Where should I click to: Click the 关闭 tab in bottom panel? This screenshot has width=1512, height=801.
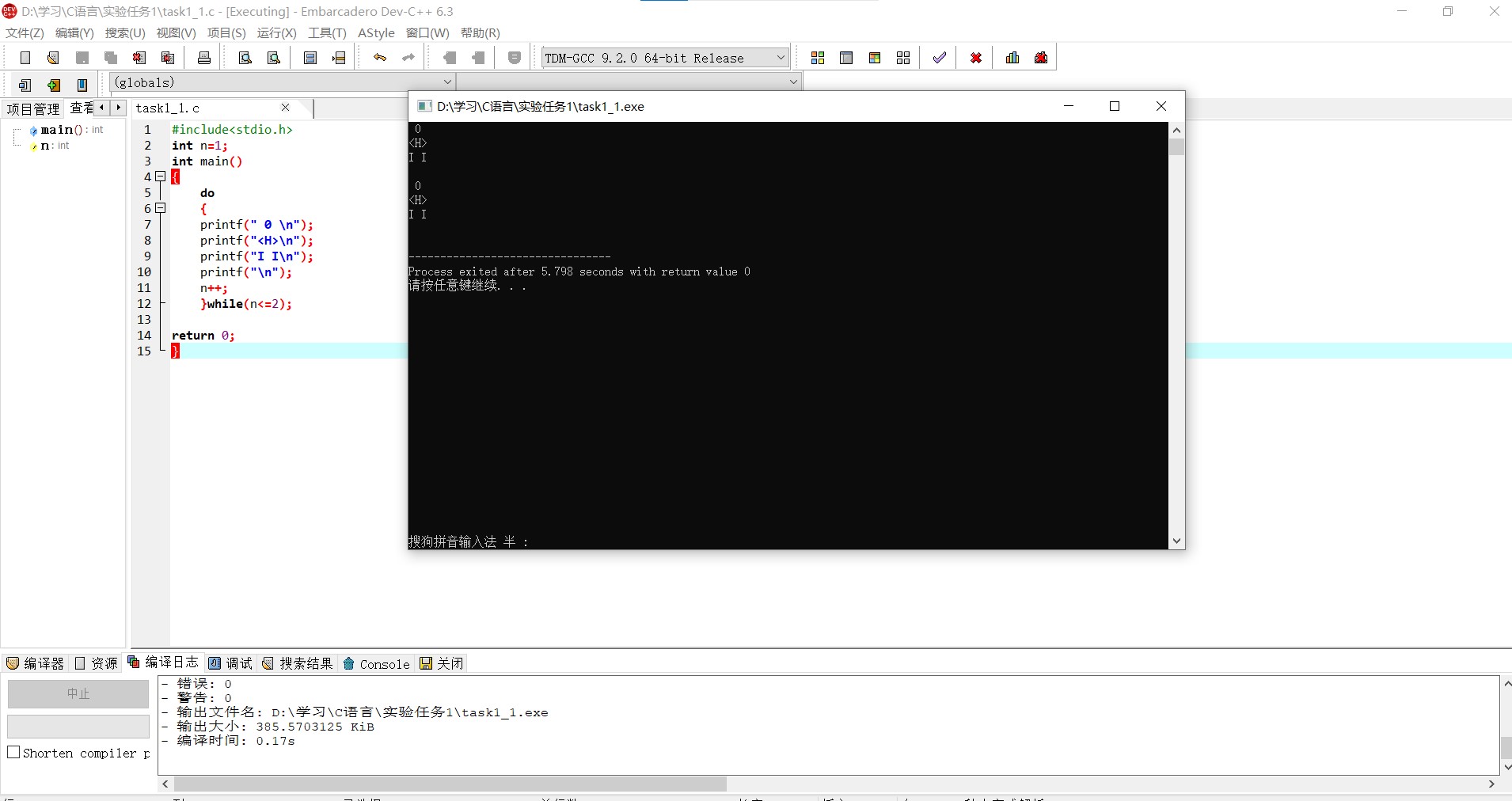coord(443,663)
